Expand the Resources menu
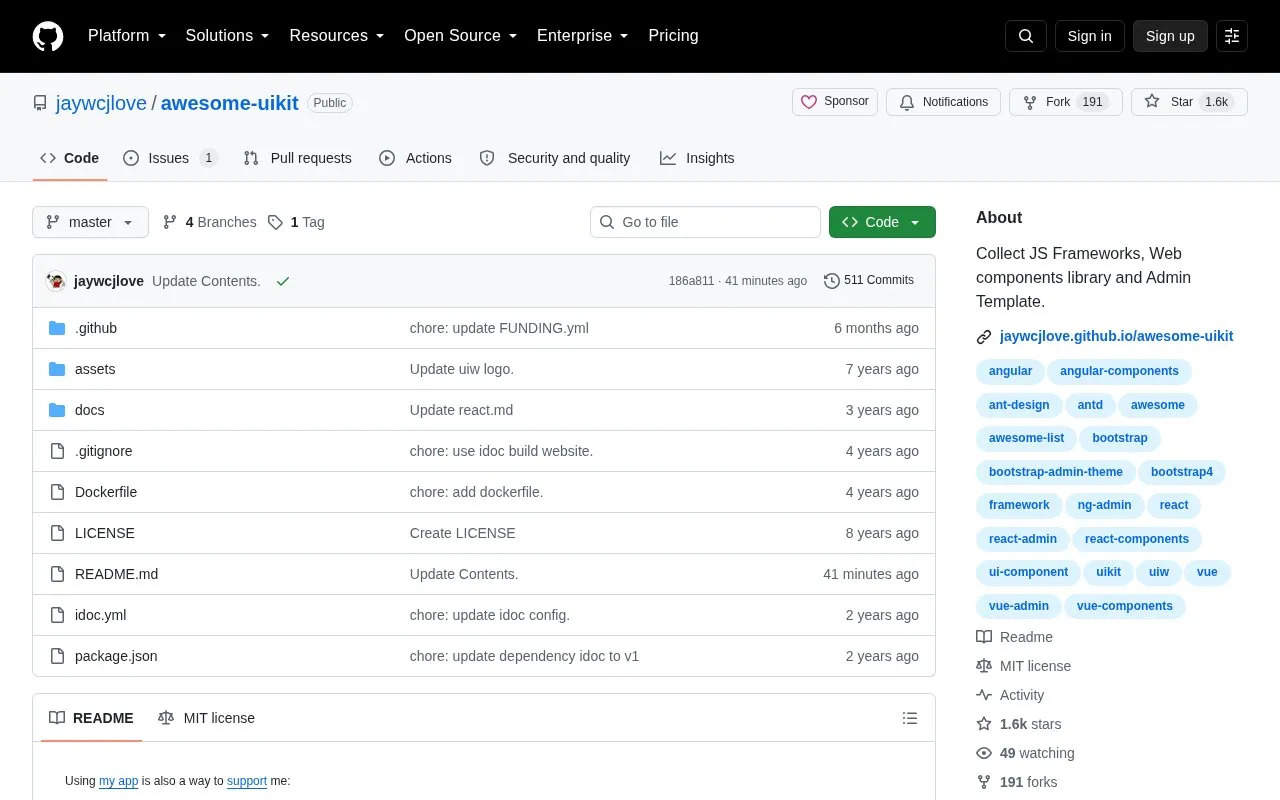Image resolution: width=1280 pixels, height=800 pixels. [x=337, y=36]
